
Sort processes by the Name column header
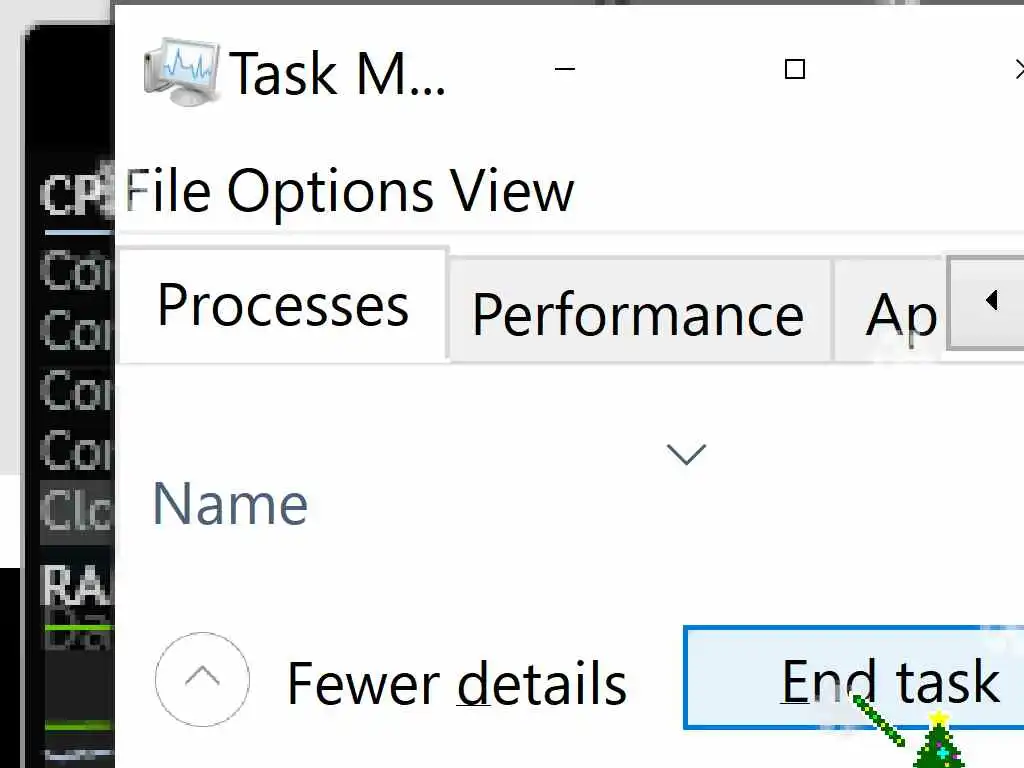pyautogui.click(x=230, y=503)
